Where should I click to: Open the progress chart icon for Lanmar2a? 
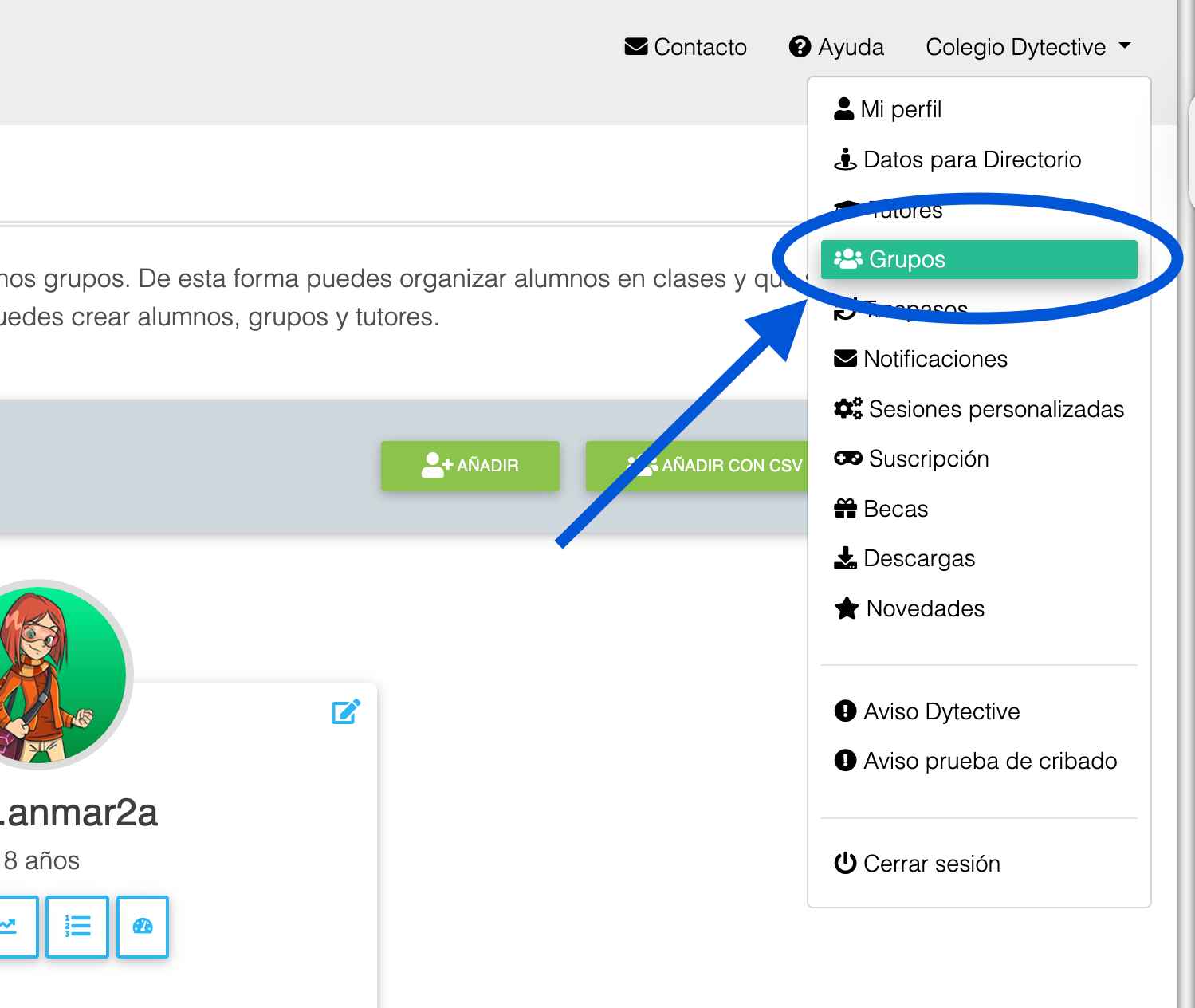(x=11, y=926)
